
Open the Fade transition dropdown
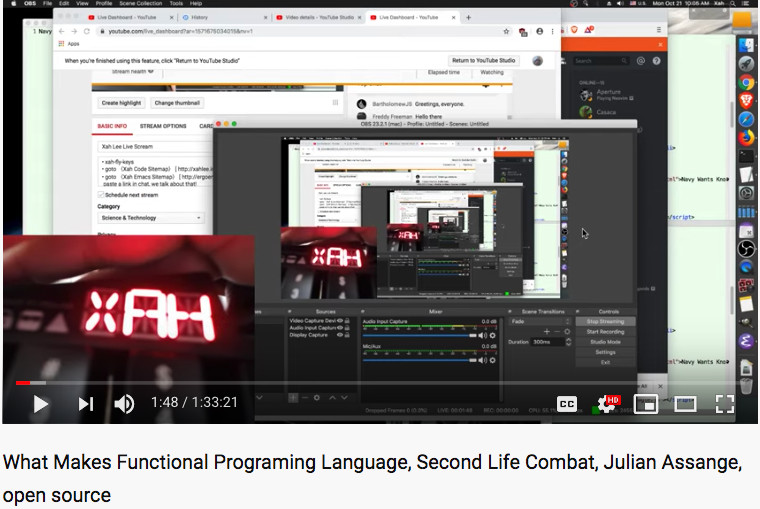point(539,321)
